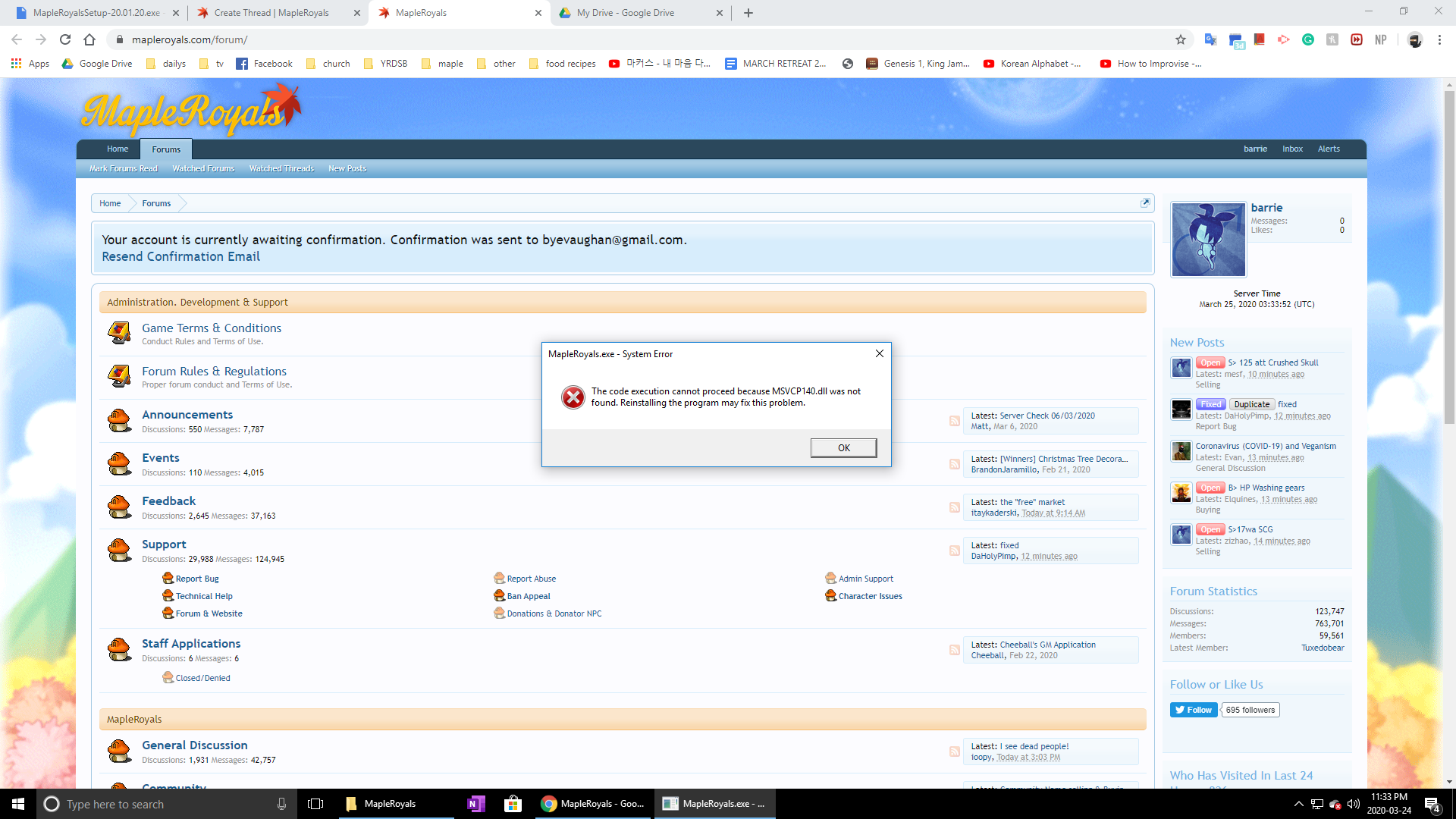Bookmark this page with the star icon

(x=1181, y=39)
